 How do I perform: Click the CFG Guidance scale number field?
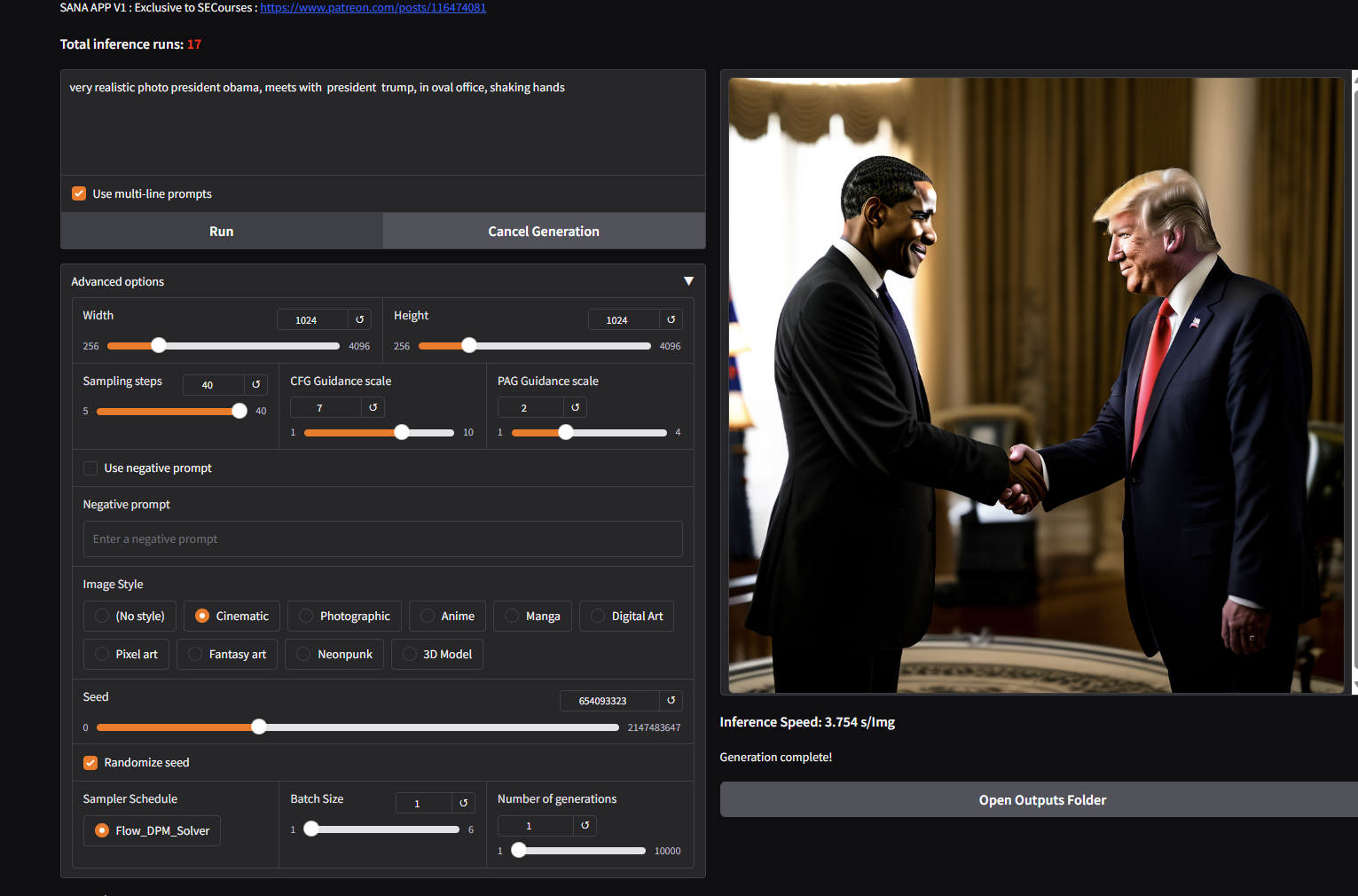pos(326,407)
